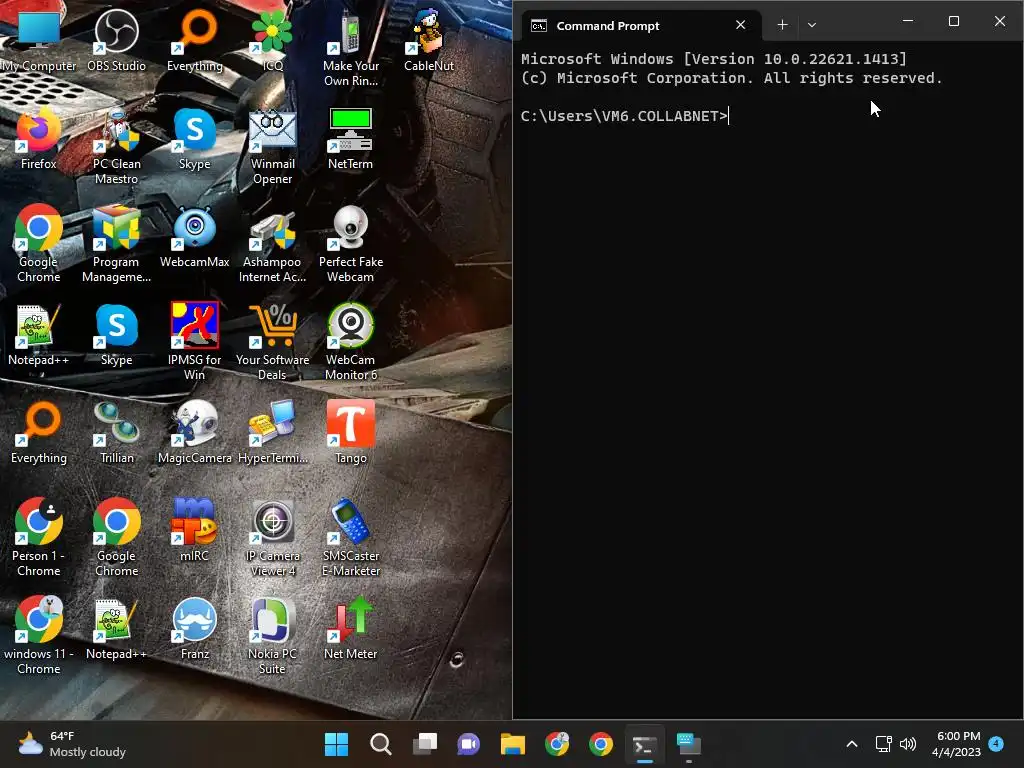The image size is (1024, 768).
Task: Click the Terminal icon in taskbar
Action: click(645, 744)
